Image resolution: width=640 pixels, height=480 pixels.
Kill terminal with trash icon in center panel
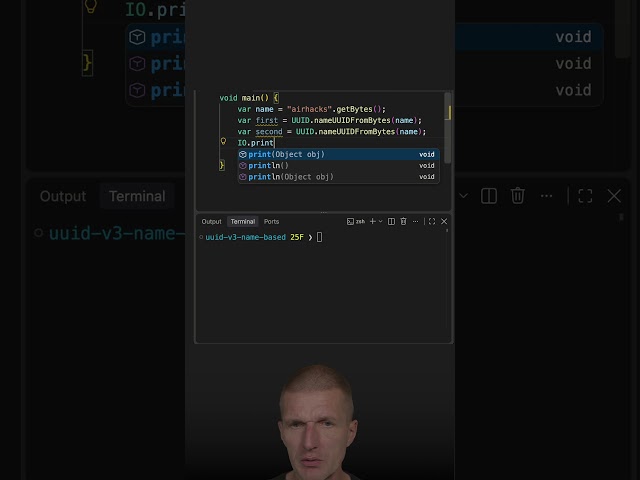(x=403, y=221)
